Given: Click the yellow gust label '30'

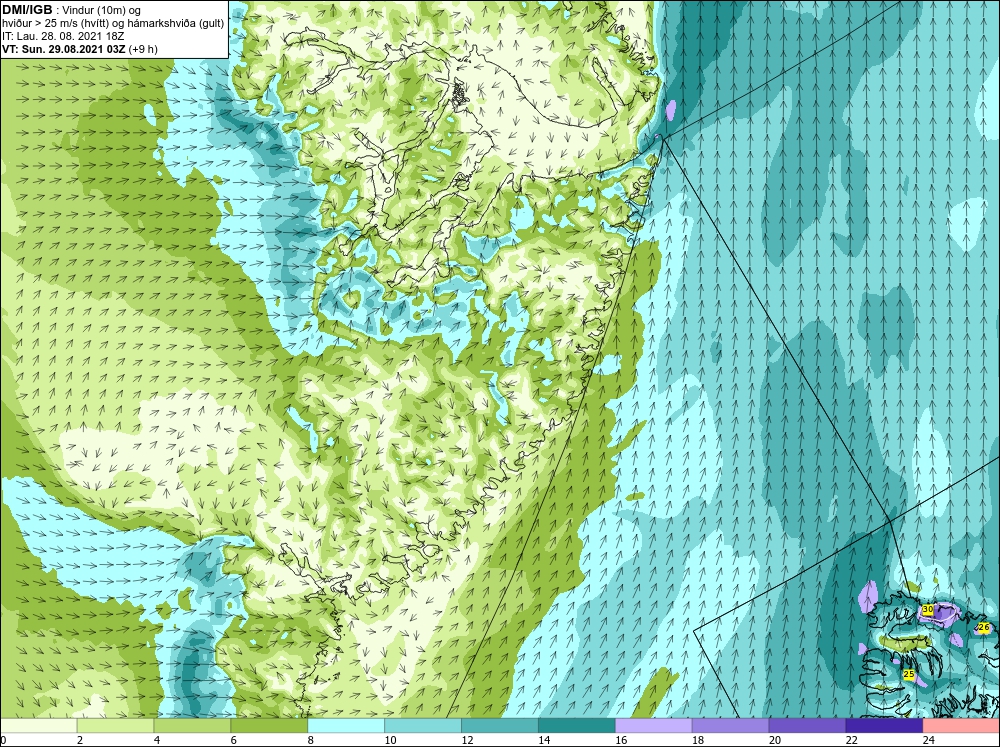Looking at the screenshot, I should tap(928, 609).
